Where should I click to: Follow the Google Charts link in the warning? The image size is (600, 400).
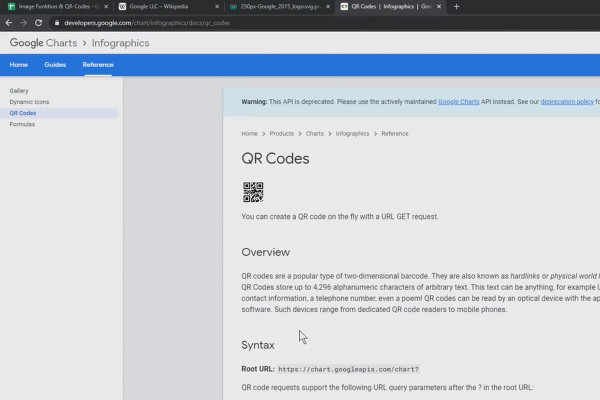[x=458, y=101]
